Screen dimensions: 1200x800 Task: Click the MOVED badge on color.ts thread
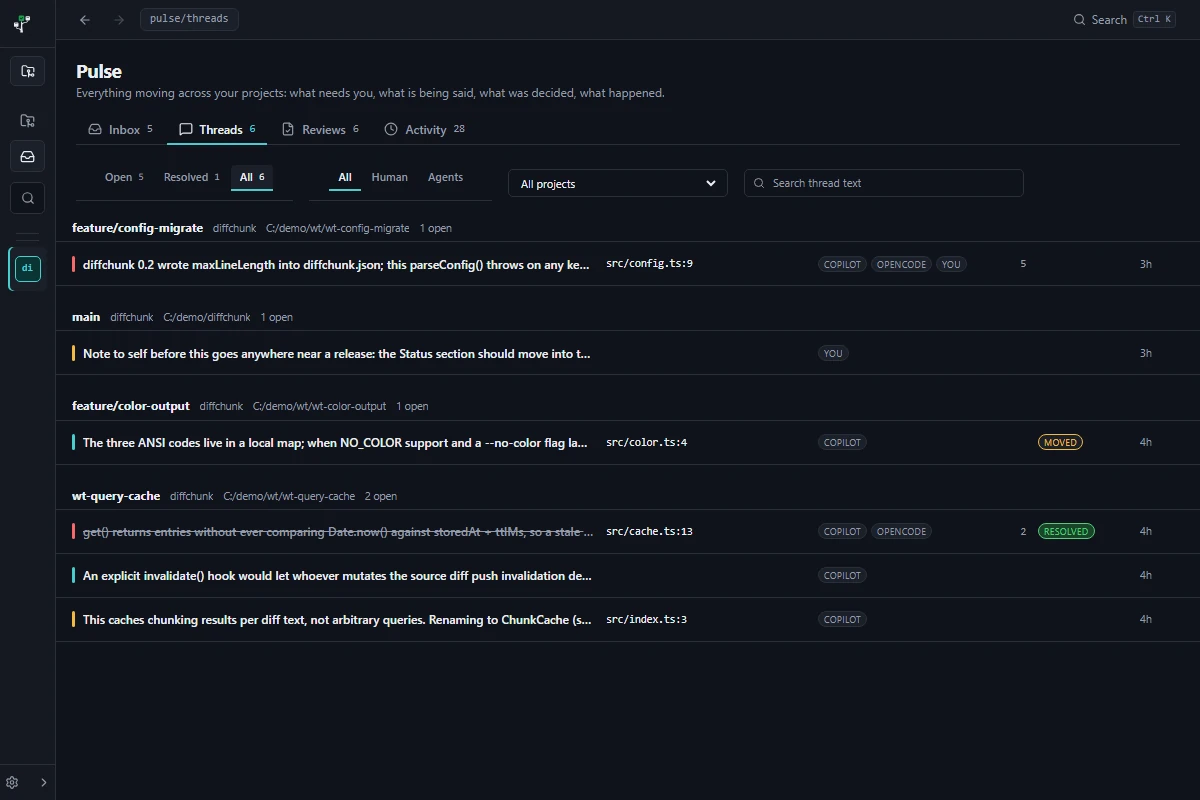1060,442
